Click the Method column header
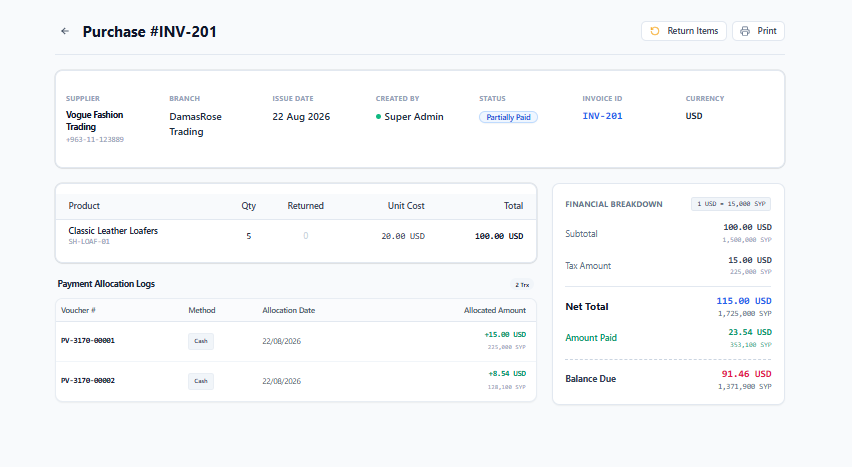Screen dimensions: 852x467 (x=202, y=310)
